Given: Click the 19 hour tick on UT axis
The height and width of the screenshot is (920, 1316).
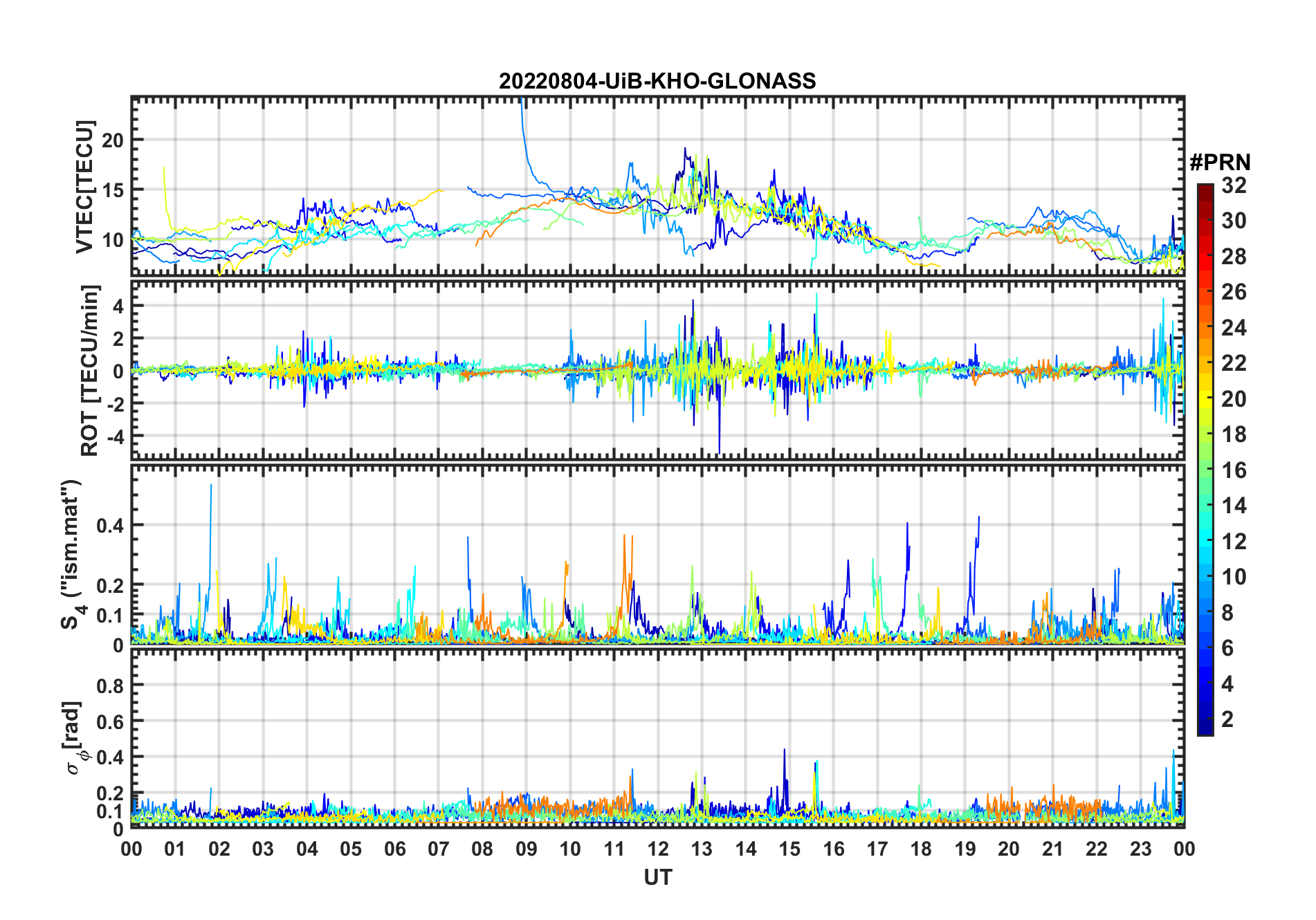Looking at the screenshot, I should tap(965, 849).
